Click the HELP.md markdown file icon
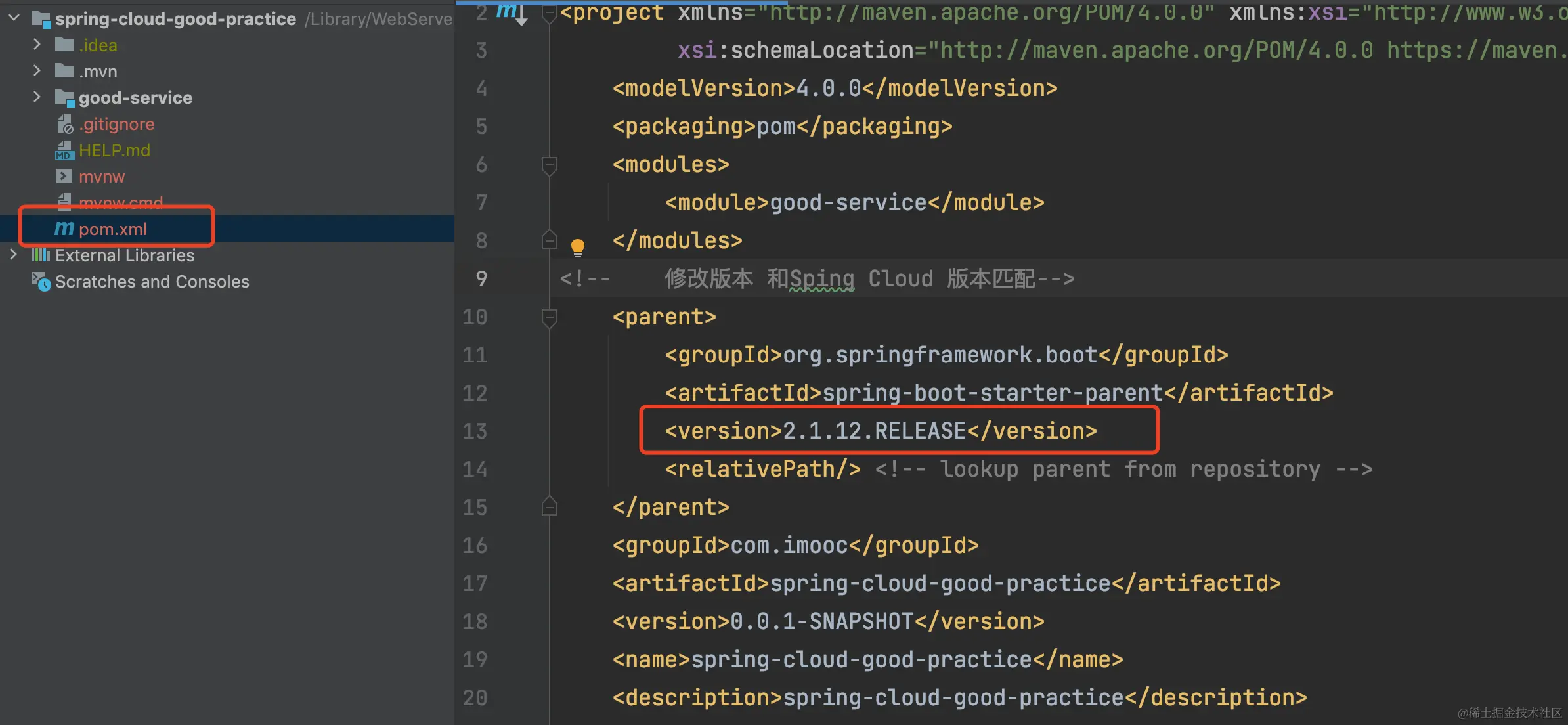This screenshot has width=1568, height=725. pos(64,150)
